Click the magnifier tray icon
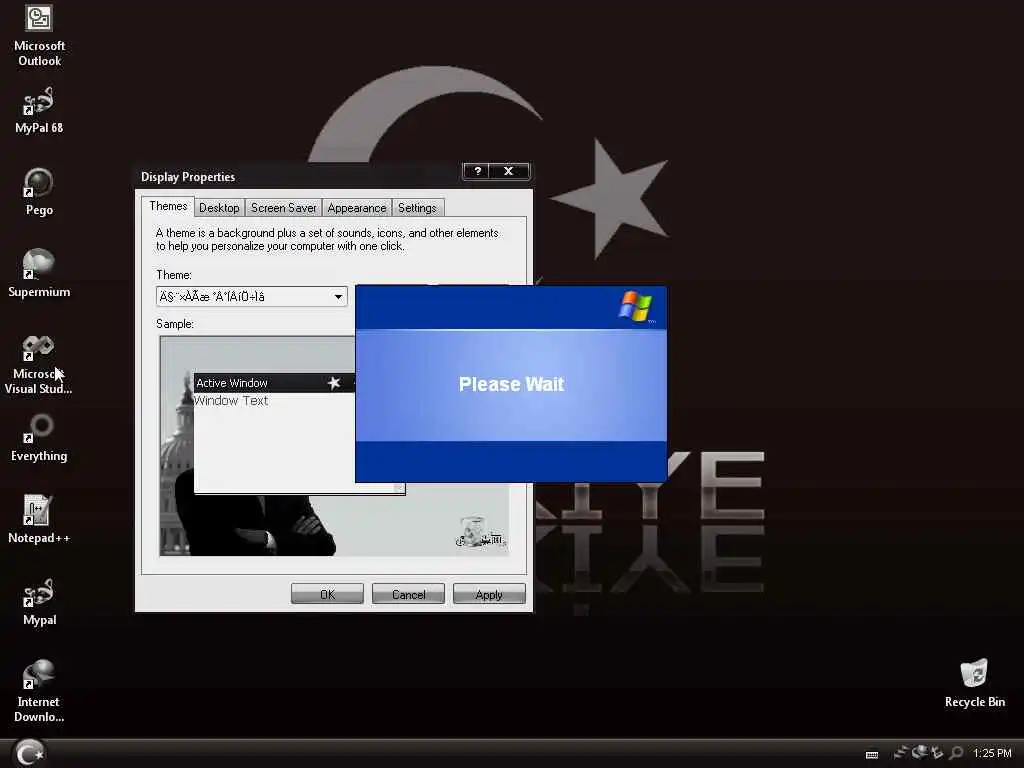 [x=956, y=753]
